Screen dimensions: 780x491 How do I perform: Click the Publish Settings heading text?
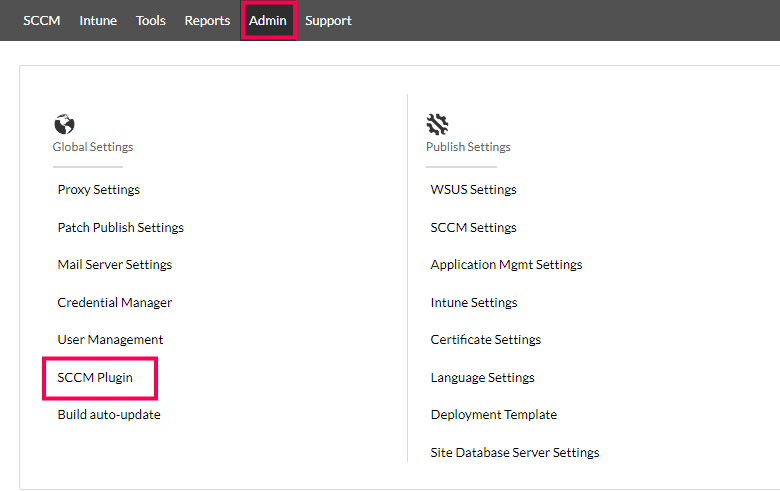tap(468, 147)
